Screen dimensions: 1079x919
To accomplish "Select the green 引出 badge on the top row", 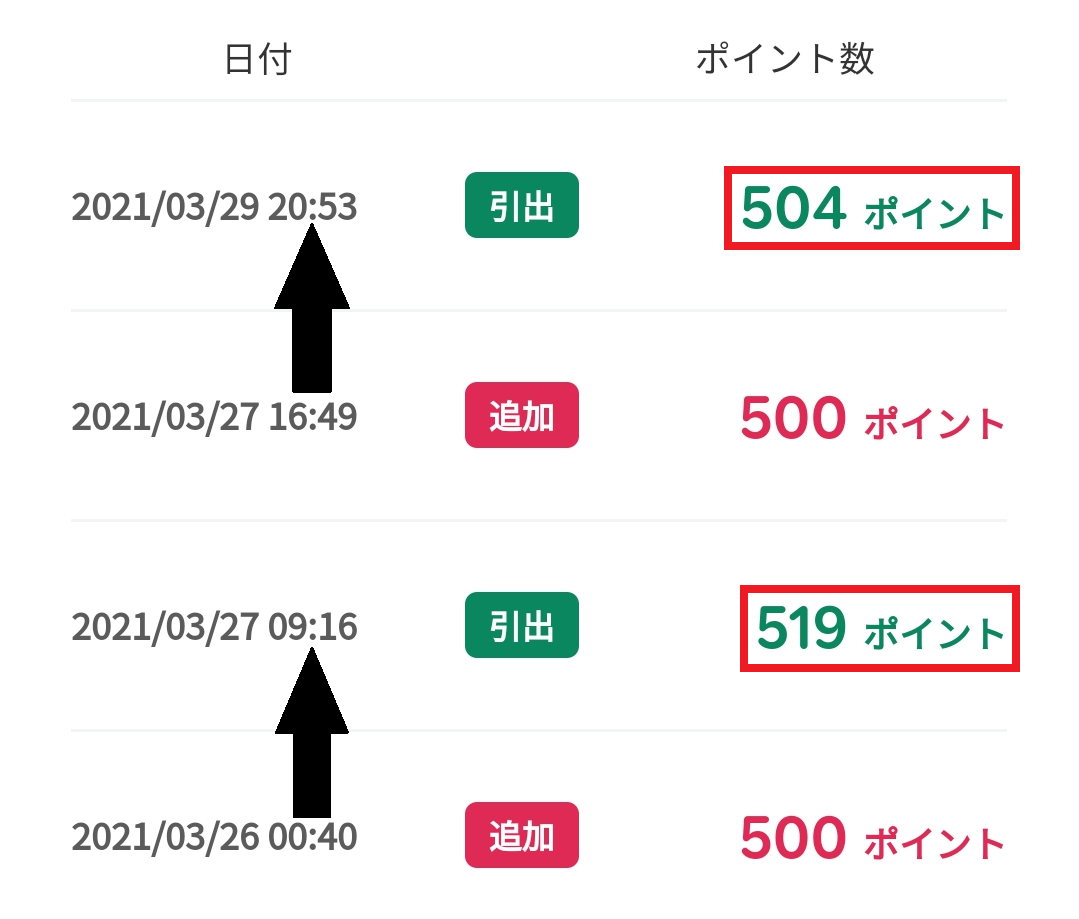I will pyautogui.click(x=521, y=205).
